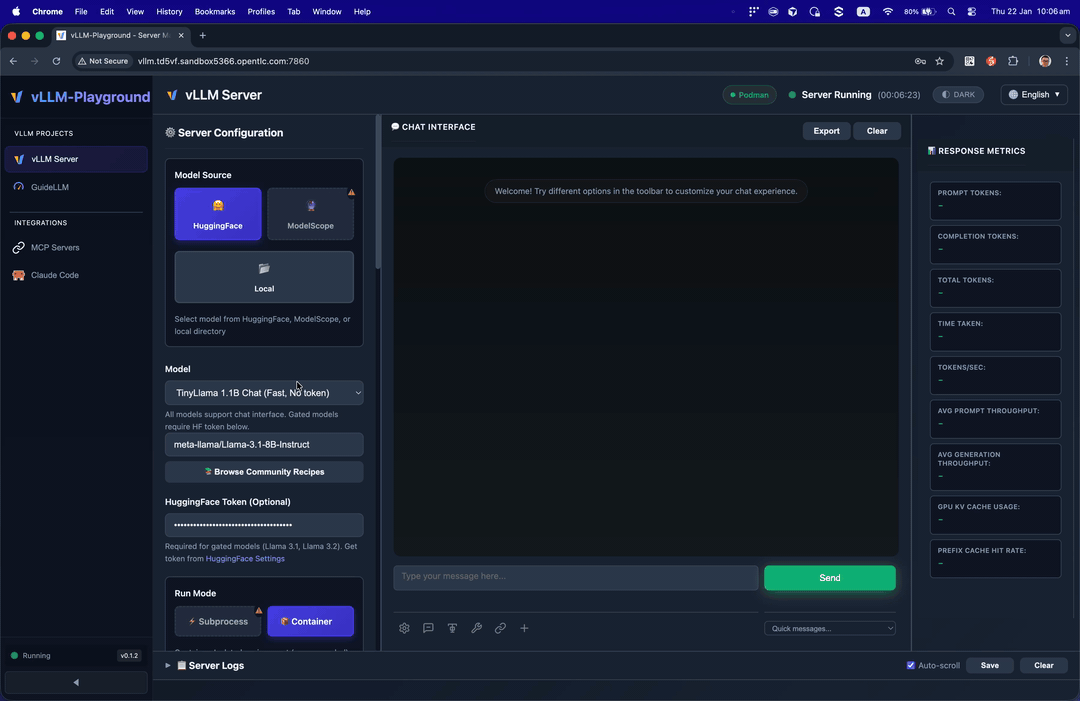This screenshot has height=701, width=1080.
Task: Open the HuggingFace Settings link
Action: (245, 558)
